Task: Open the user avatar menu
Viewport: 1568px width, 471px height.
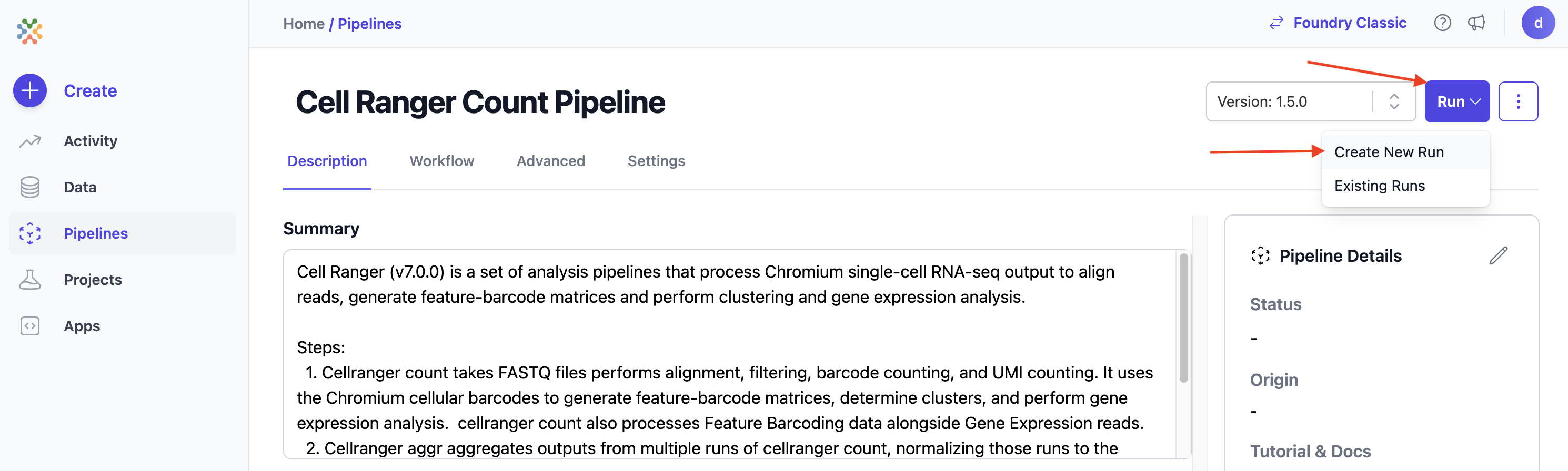Action: coord(1537,23)
